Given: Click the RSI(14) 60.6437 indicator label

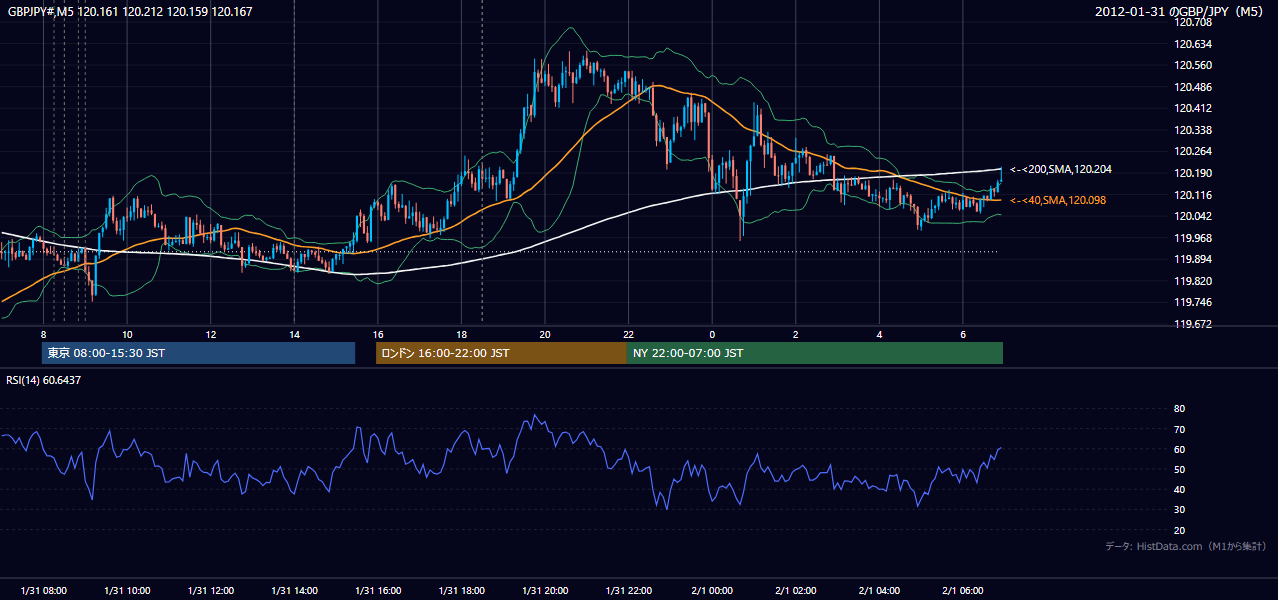Looking at the screenshot, I should pos(44,380).
